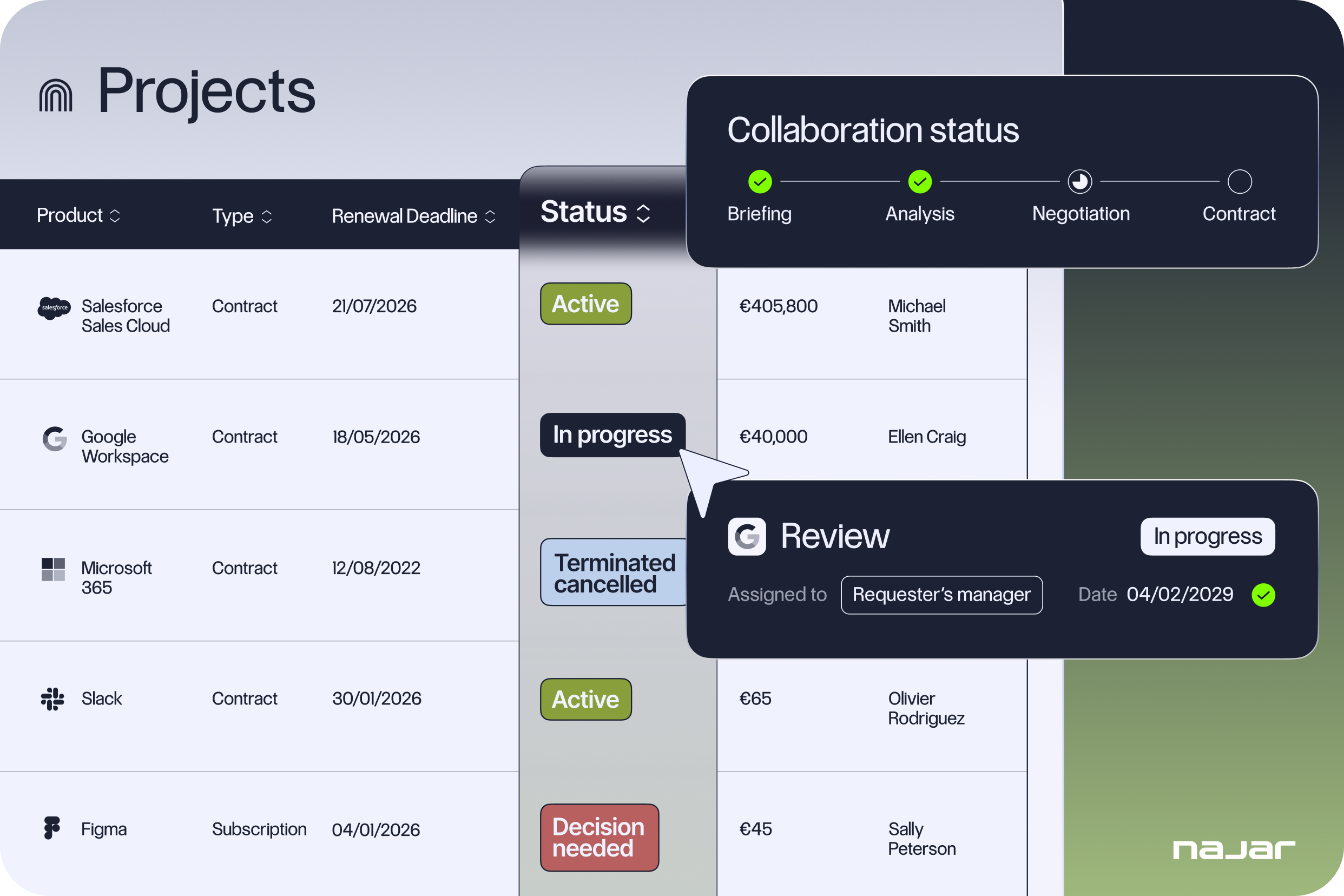Screen dimensions: 1344x896
Task: Click the Najar arch logo beside Projects
Action: click(x=55, y=95)
